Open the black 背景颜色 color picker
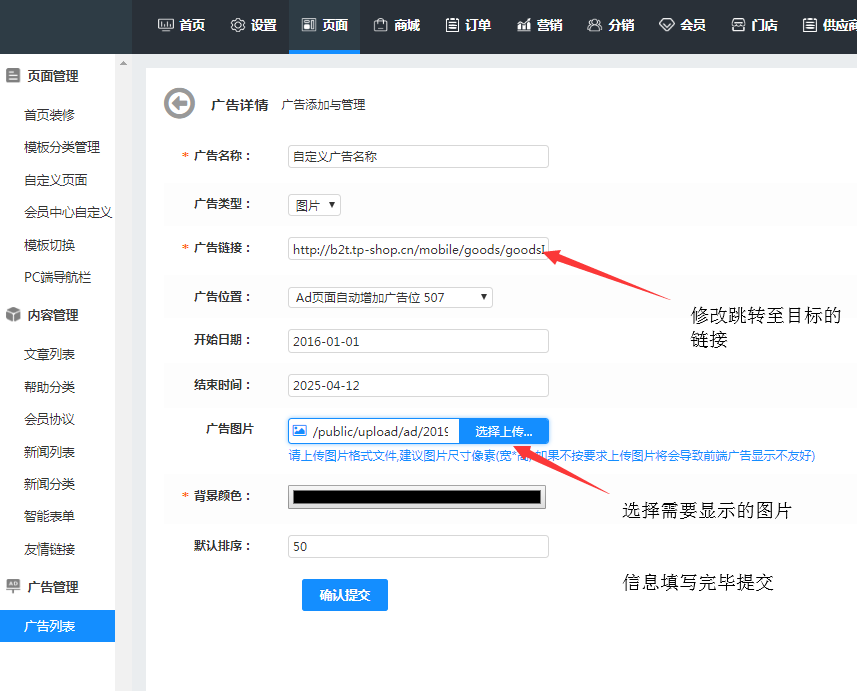This screenshot has width=857, height=691. 416,497
